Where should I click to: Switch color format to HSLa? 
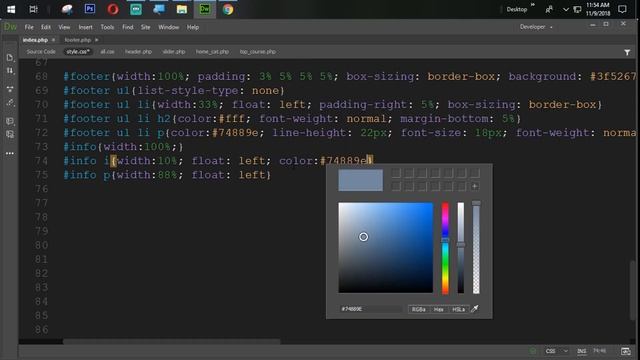pyautogui.click(x=458, y=309)
